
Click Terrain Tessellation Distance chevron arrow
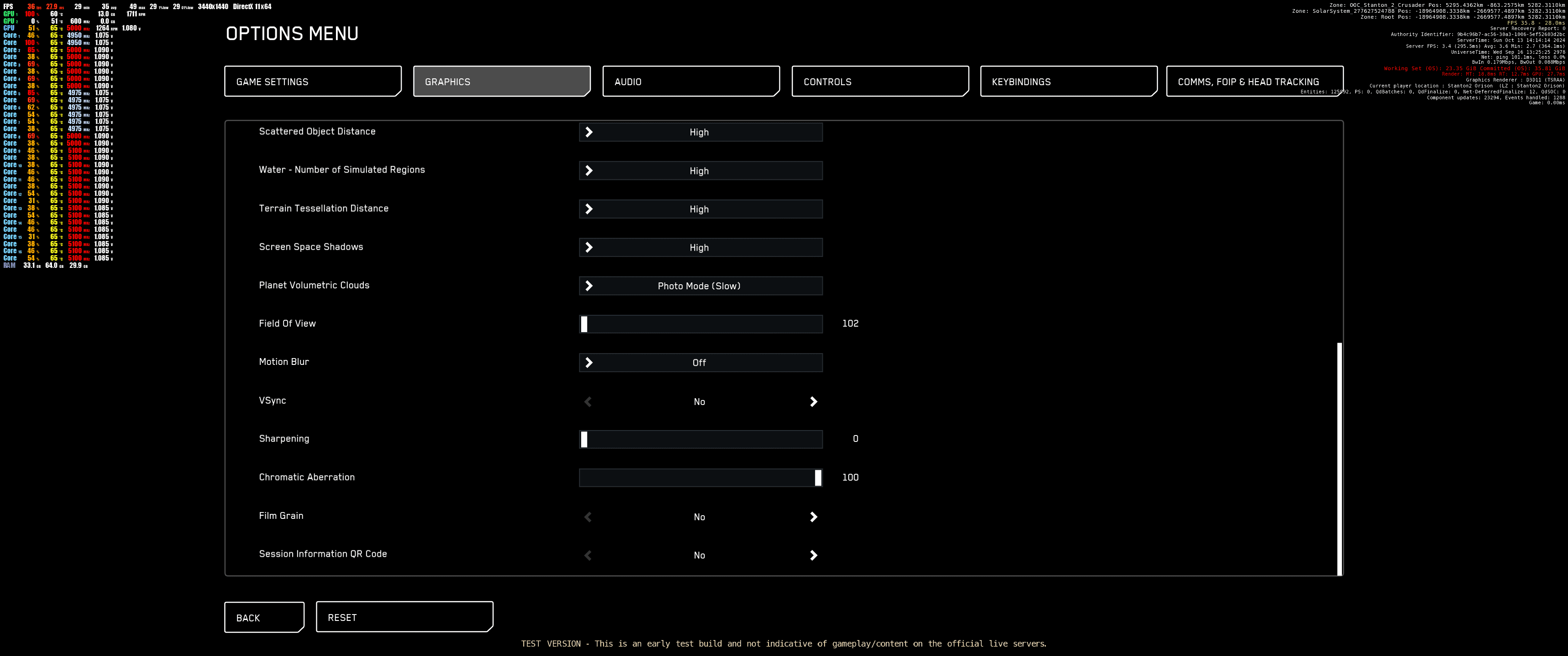click(x=588, y=210)
